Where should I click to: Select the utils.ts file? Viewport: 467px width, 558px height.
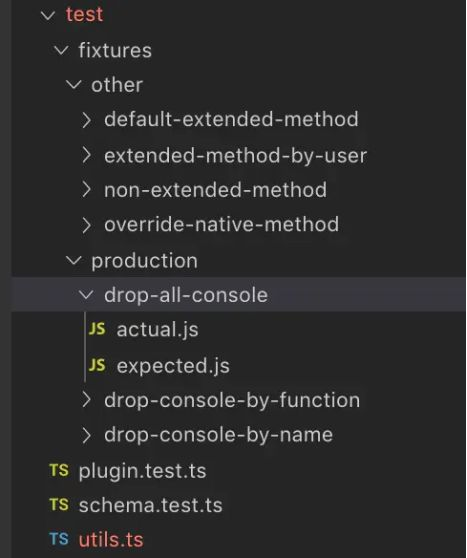pos(111,539)
